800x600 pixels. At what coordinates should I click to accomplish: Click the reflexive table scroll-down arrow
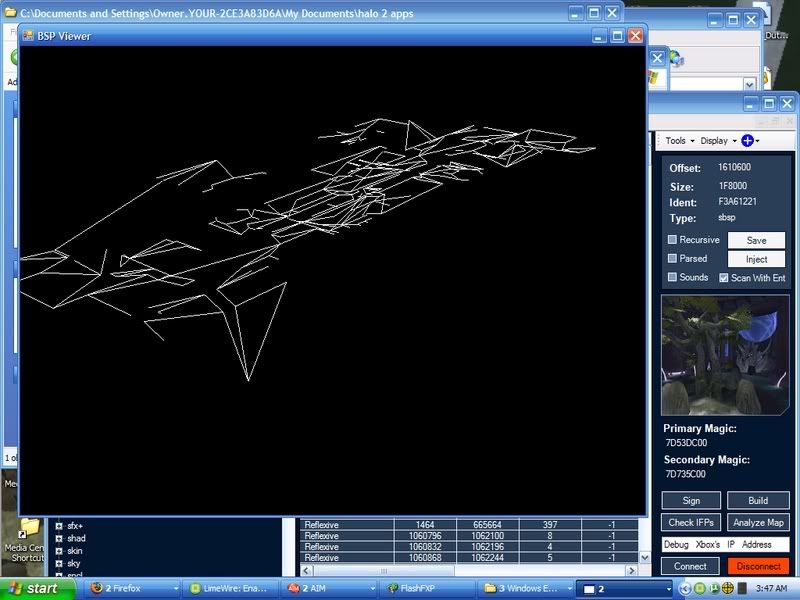[644, 558]
